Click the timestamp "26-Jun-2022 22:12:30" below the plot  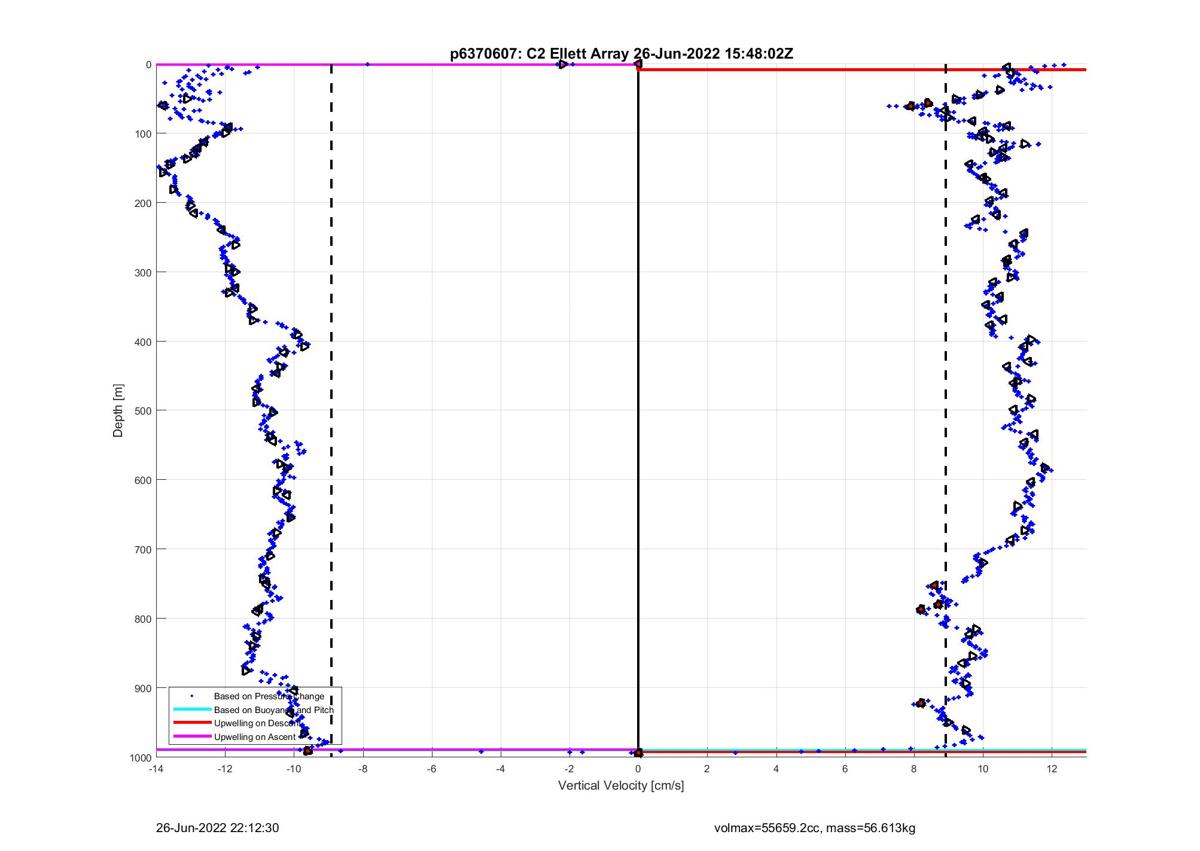(x=217, y=828)
